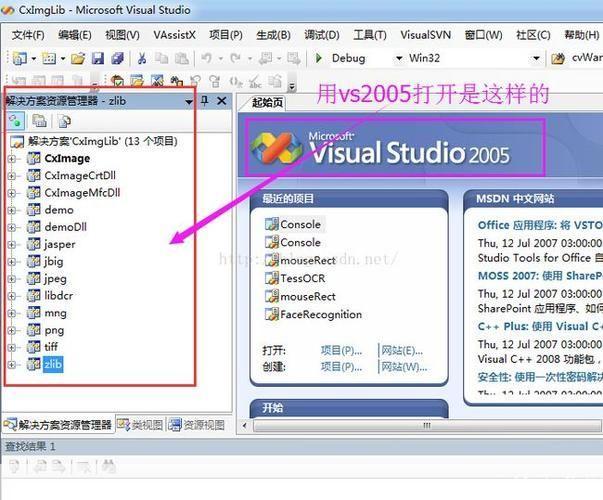The width and height of the screenshot is (603, 500).
Task: Open the 调试(D) menu
Action: tap(321, 35)
